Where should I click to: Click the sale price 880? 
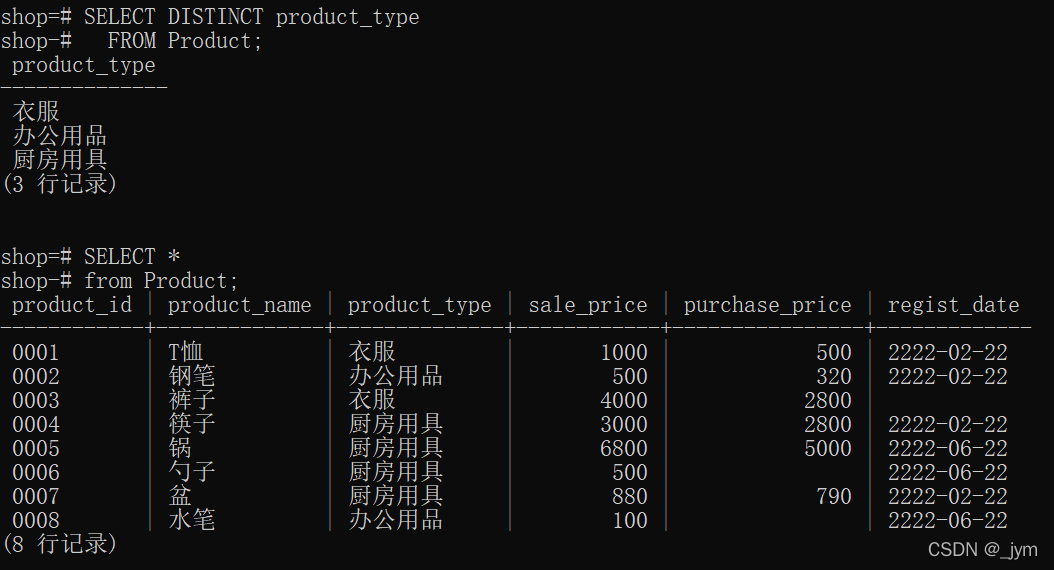[629, 496]
